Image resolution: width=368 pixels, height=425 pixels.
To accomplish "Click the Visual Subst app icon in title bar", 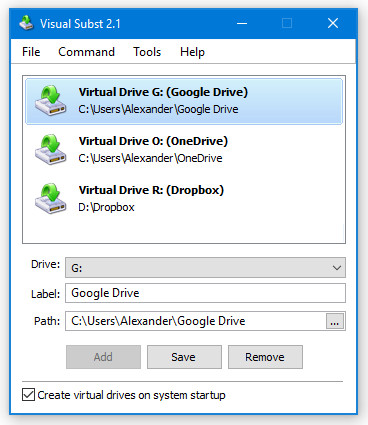I will click(26, 23).
